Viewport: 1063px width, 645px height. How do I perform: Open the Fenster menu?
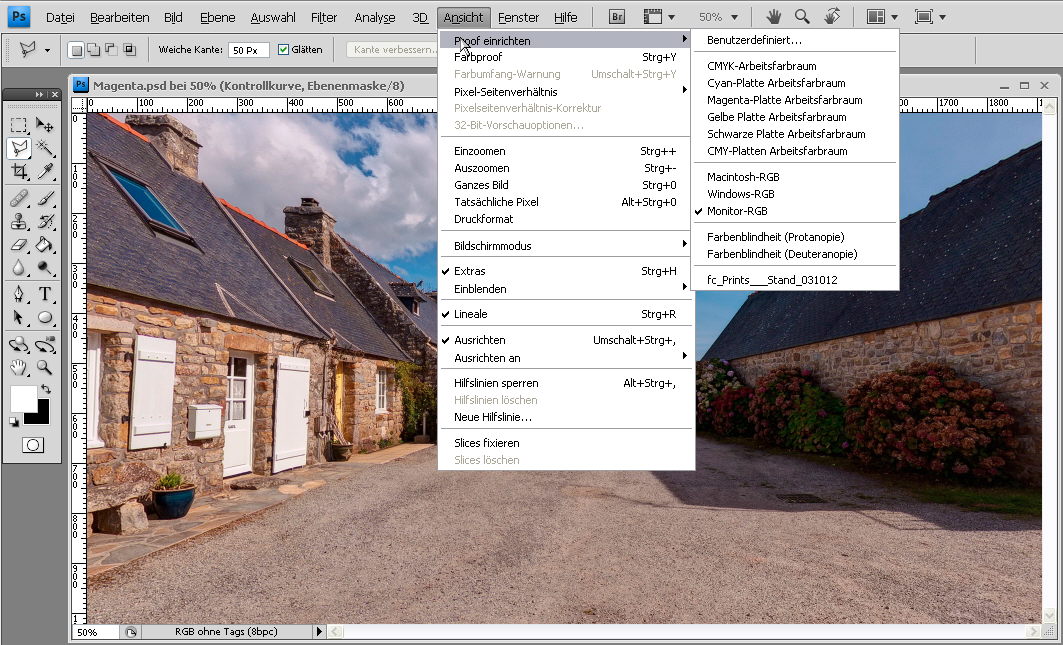click(x=518, y=17)
